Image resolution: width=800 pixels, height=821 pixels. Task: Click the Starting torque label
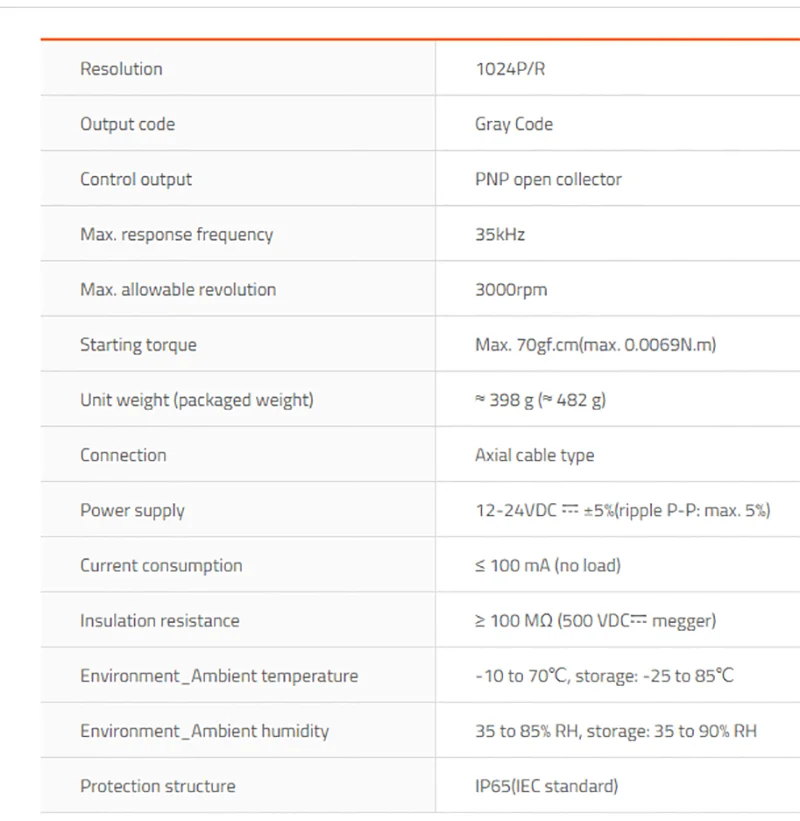coord(138,345)
